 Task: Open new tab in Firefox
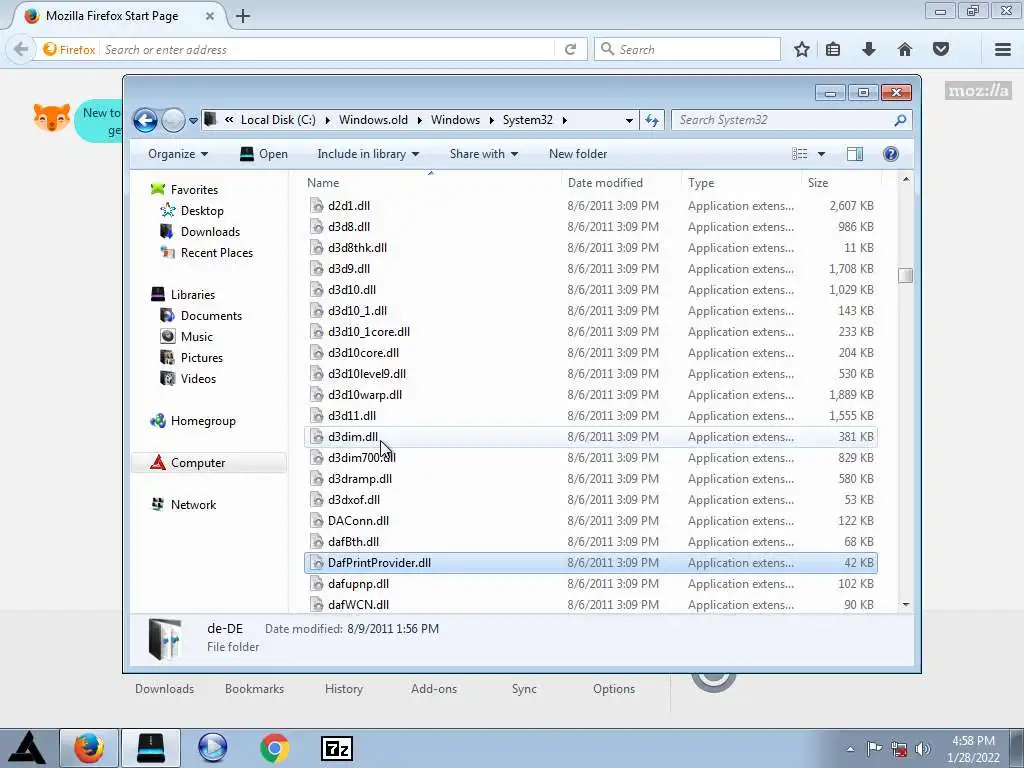tap(243, 16)
